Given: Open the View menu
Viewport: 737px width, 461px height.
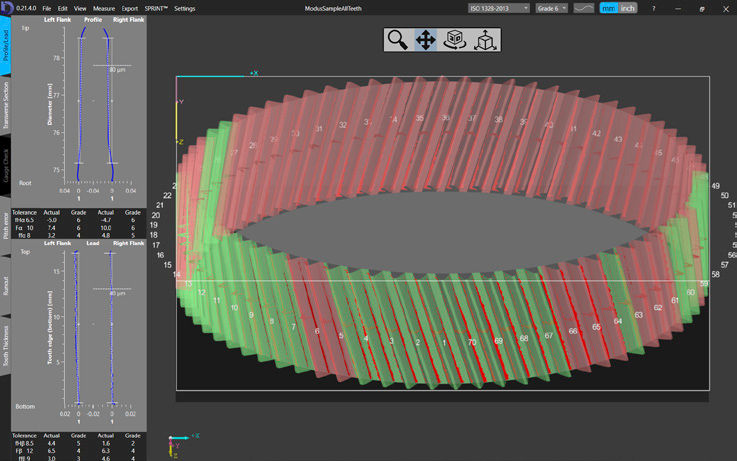Looking at the screenshot, I should 80,8.
